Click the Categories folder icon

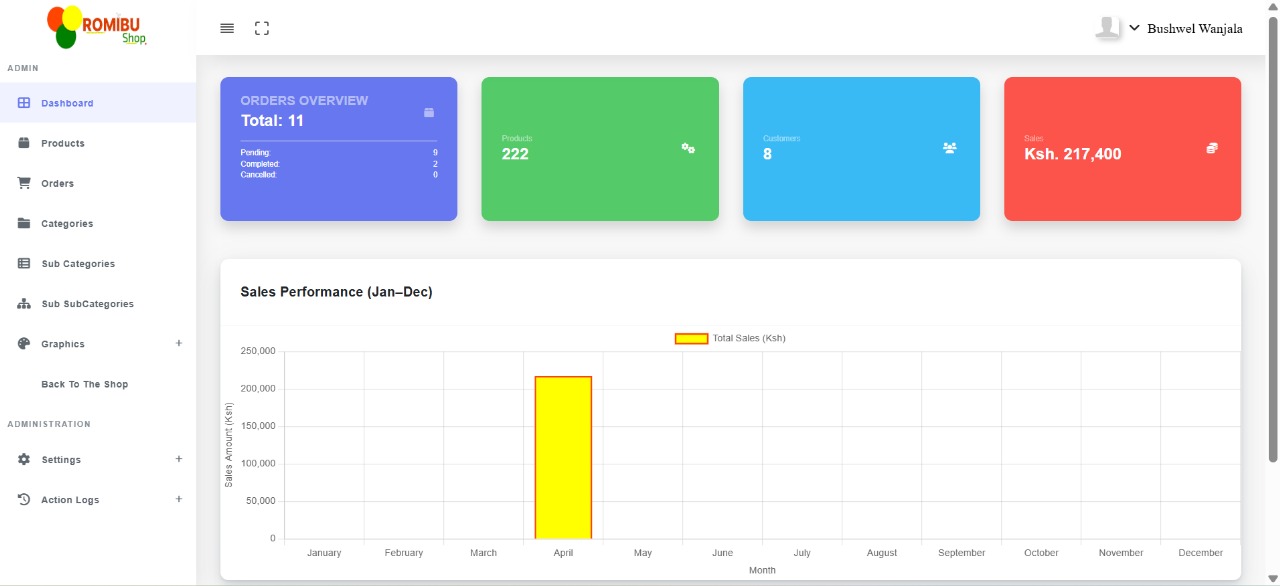tap(24, 223)
